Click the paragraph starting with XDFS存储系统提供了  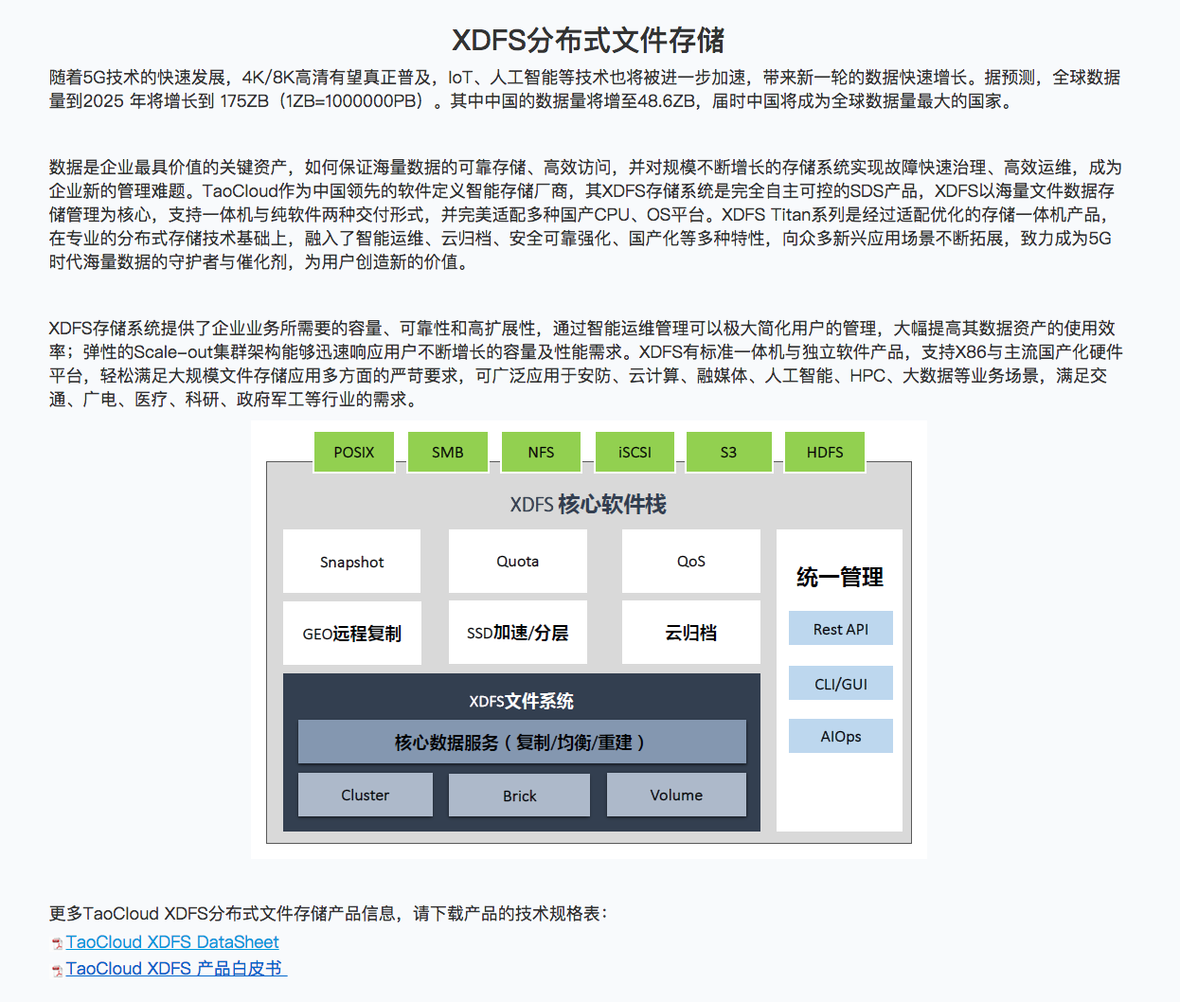pyautogui.click(x=585, y=364)
